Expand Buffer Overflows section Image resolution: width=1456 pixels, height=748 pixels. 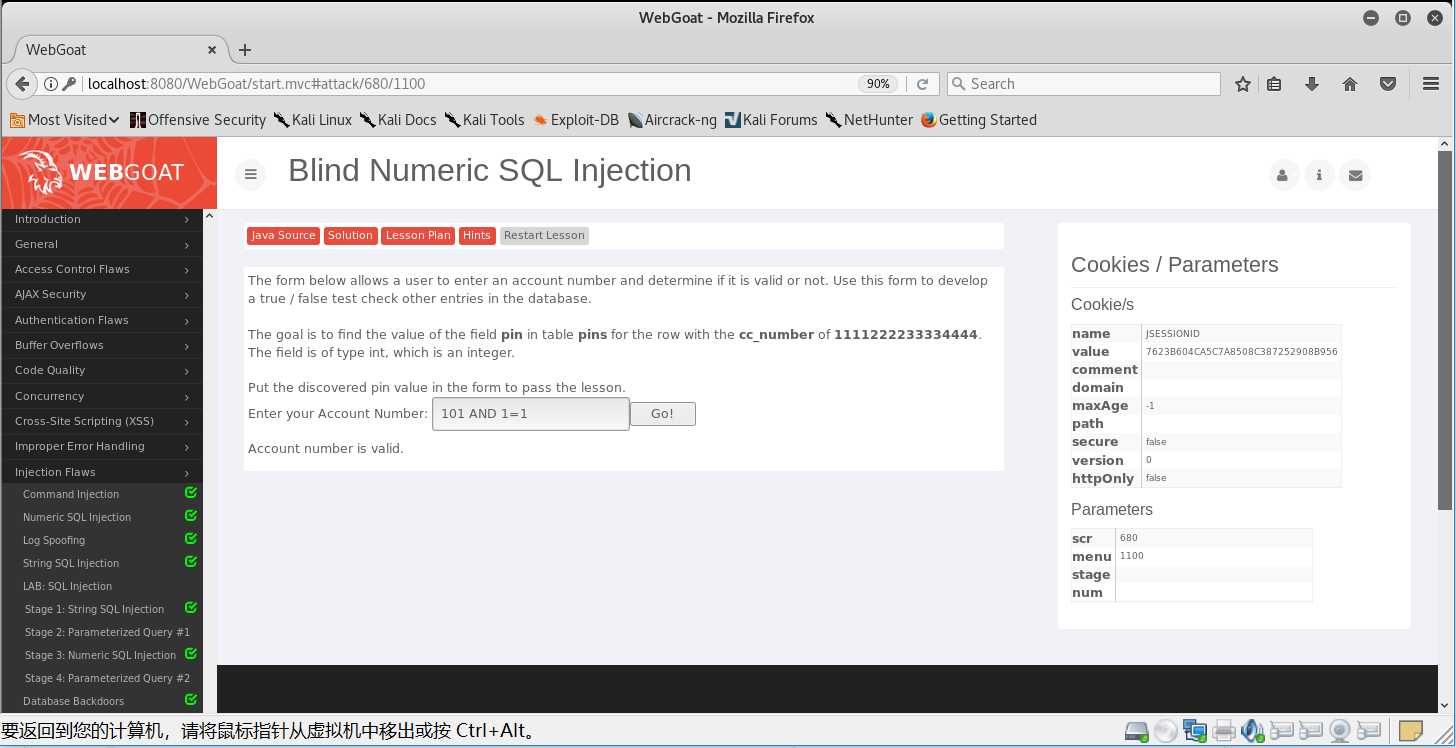pos(101,345)
